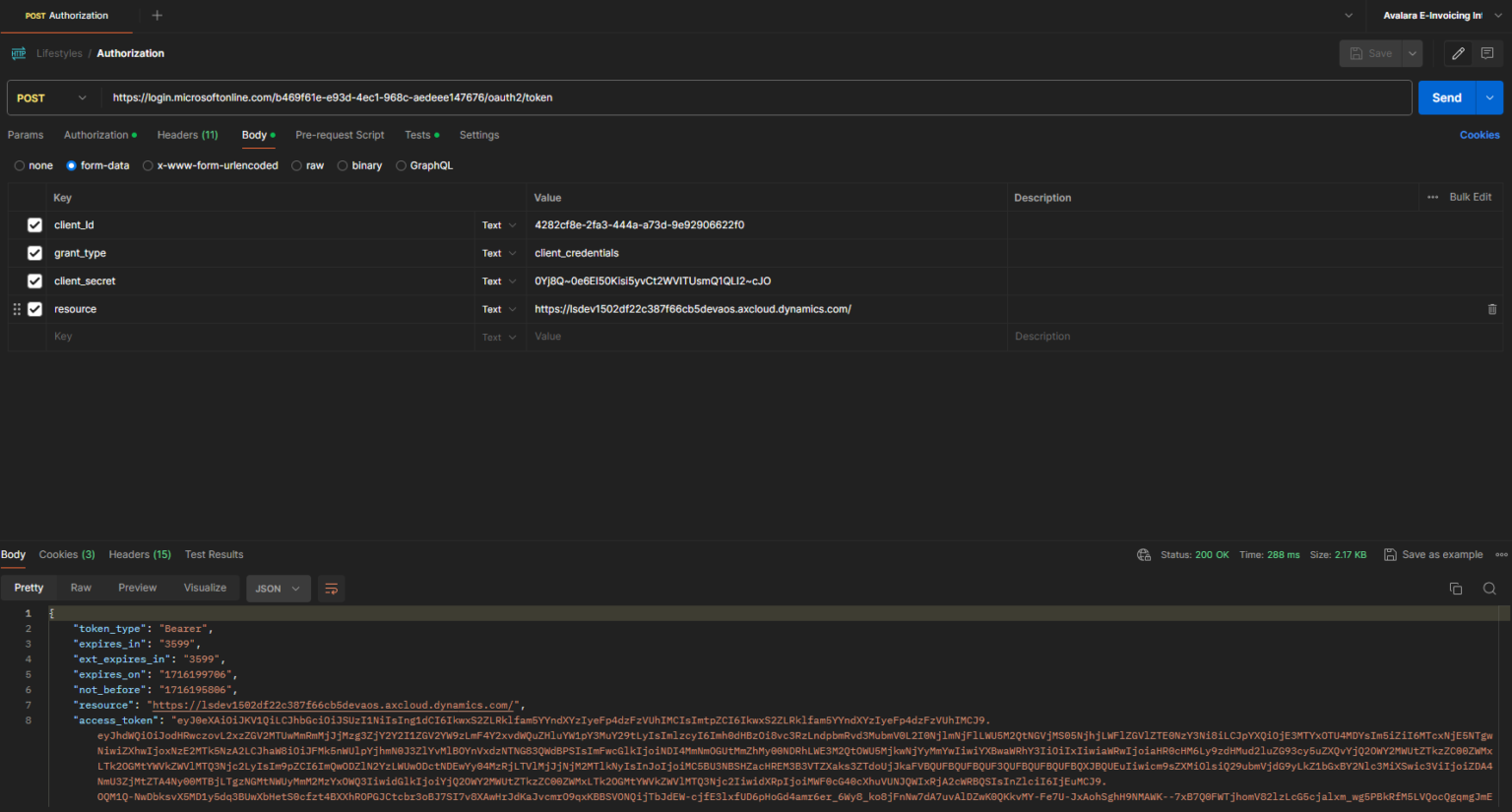Click the Cookies link

click(1480, 134)
